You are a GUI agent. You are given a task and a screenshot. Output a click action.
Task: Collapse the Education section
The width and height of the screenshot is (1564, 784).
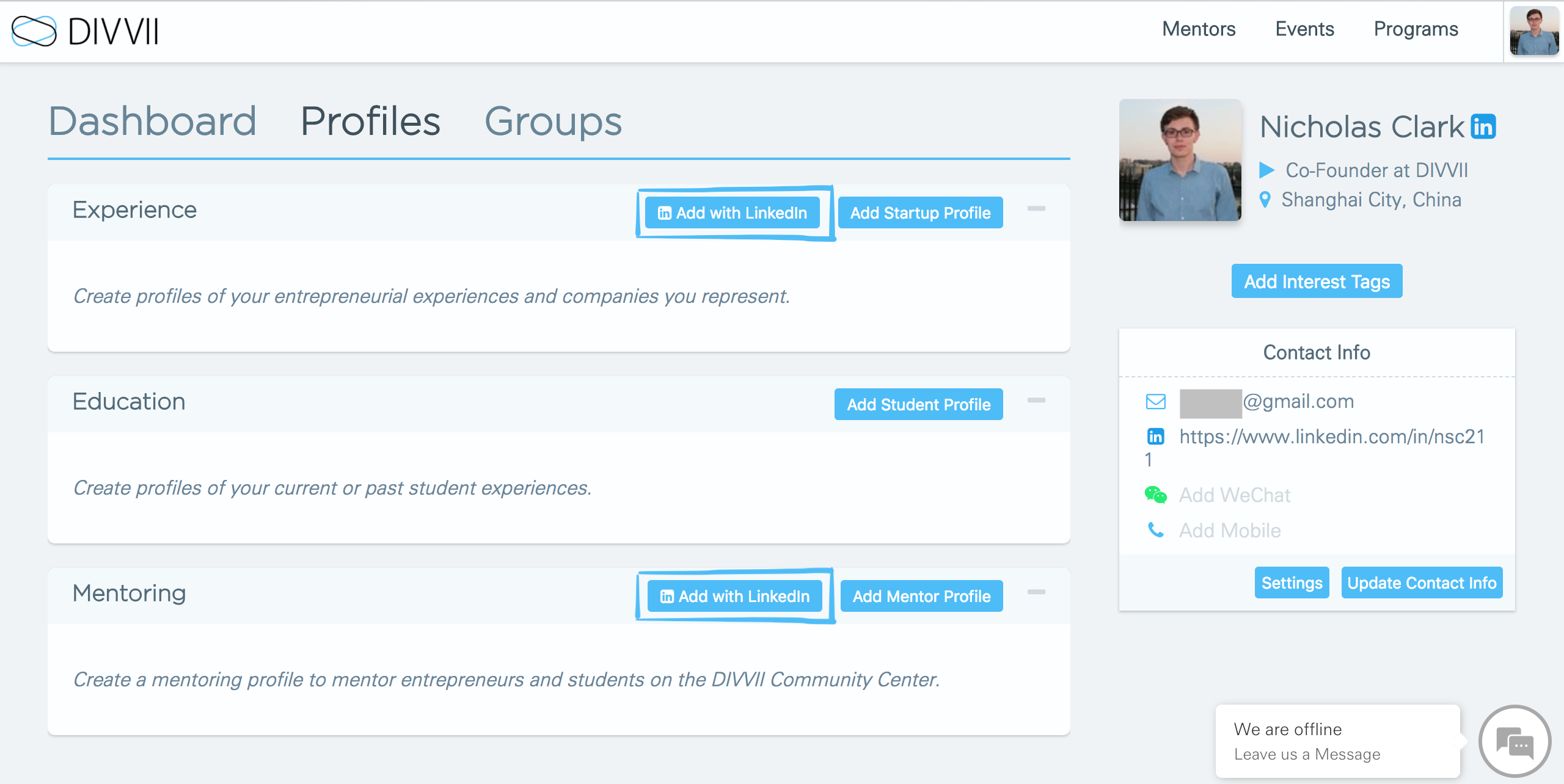(x=1036, y=401)
